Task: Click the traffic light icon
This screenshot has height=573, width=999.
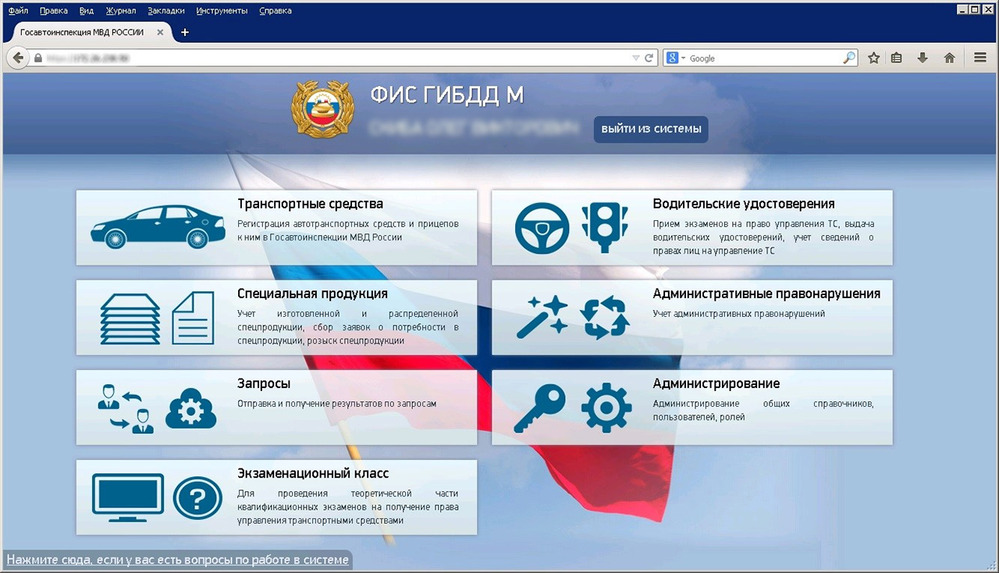Action: (x=605, y=228)
